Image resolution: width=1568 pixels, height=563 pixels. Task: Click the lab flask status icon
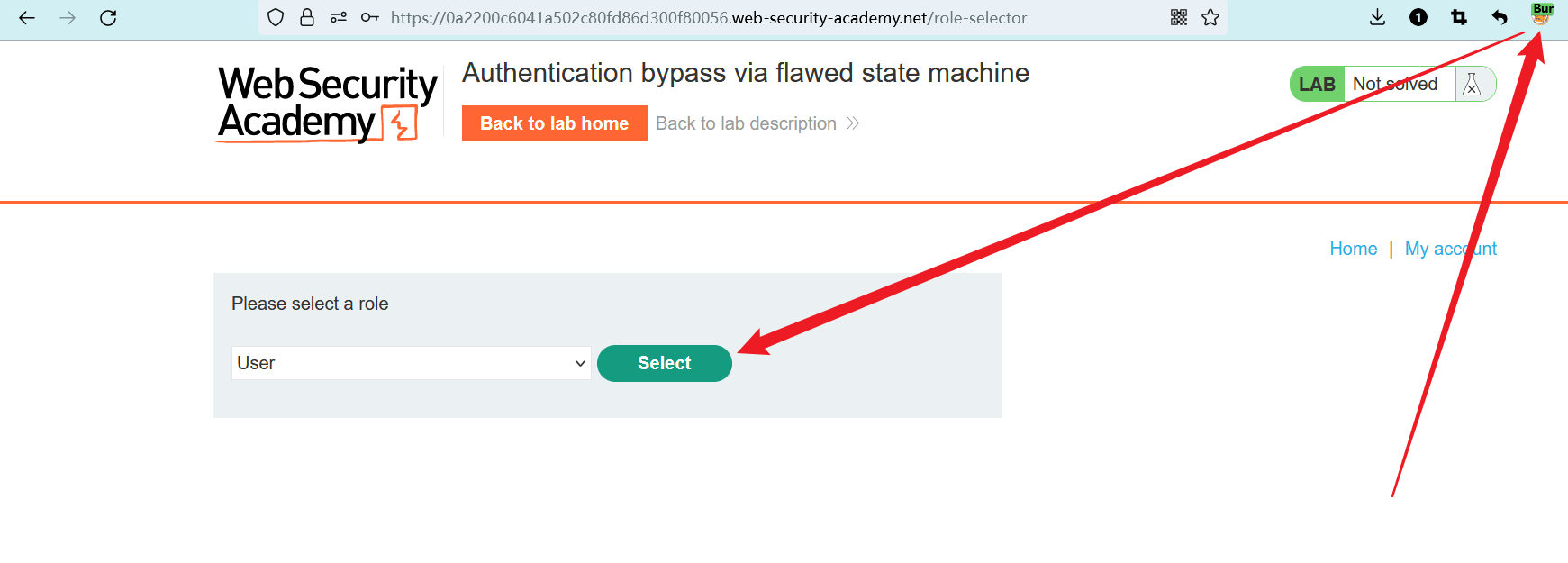(1472, 84)
